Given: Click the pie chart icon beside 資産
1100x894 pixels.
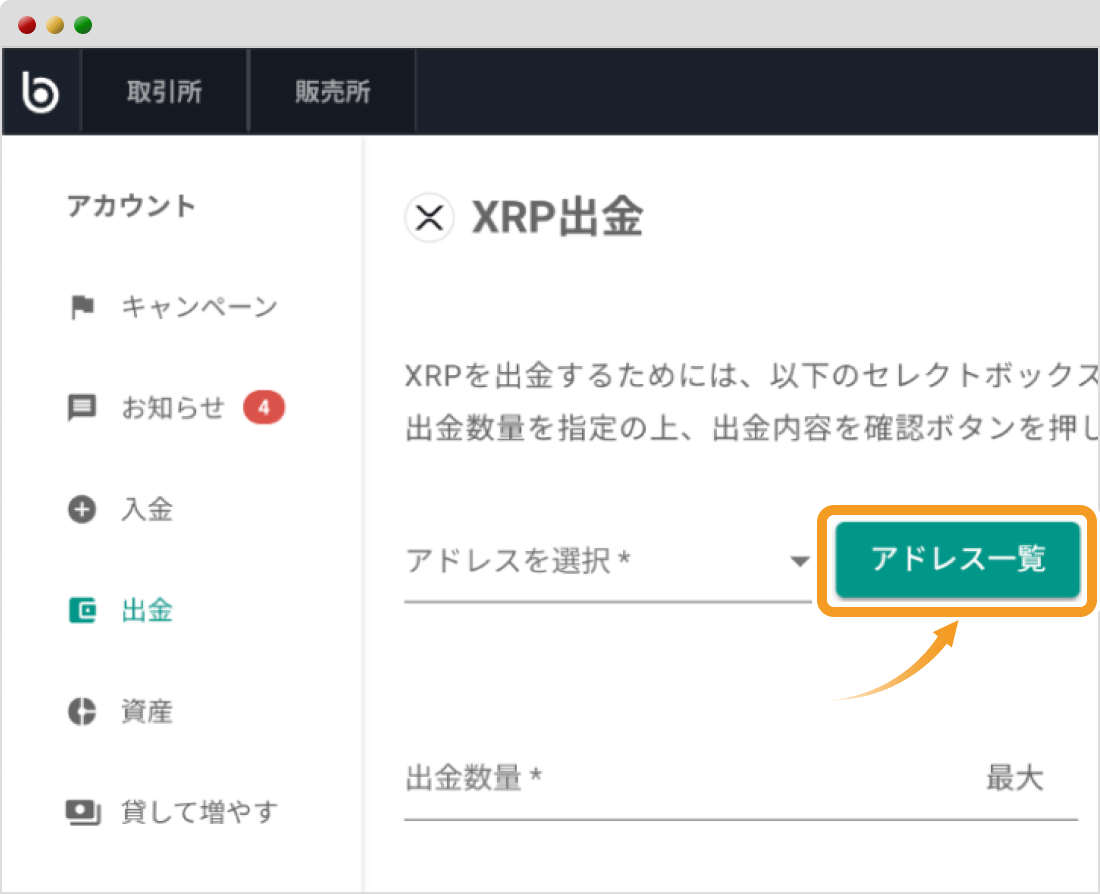Looking at the screenshot, I should (x=84, y=711).
